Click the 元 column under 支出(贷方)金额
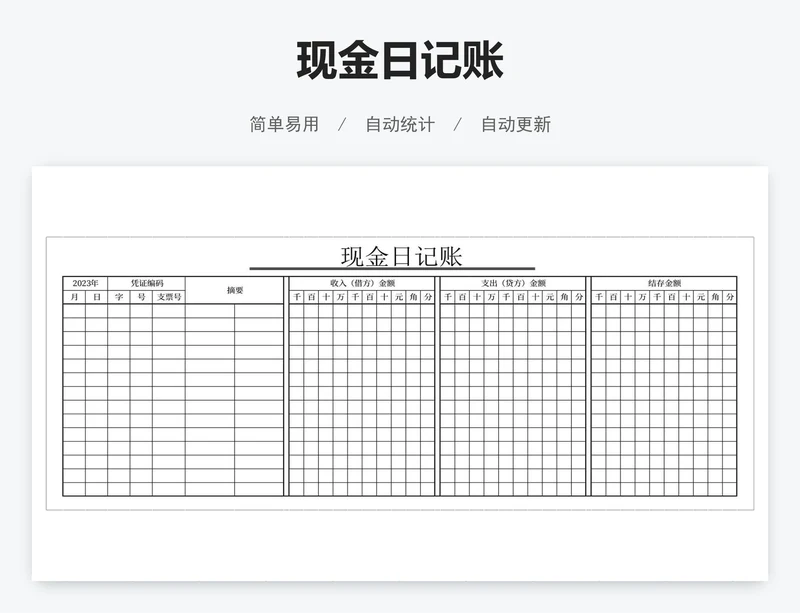The image size is (800, 613). 549,297
